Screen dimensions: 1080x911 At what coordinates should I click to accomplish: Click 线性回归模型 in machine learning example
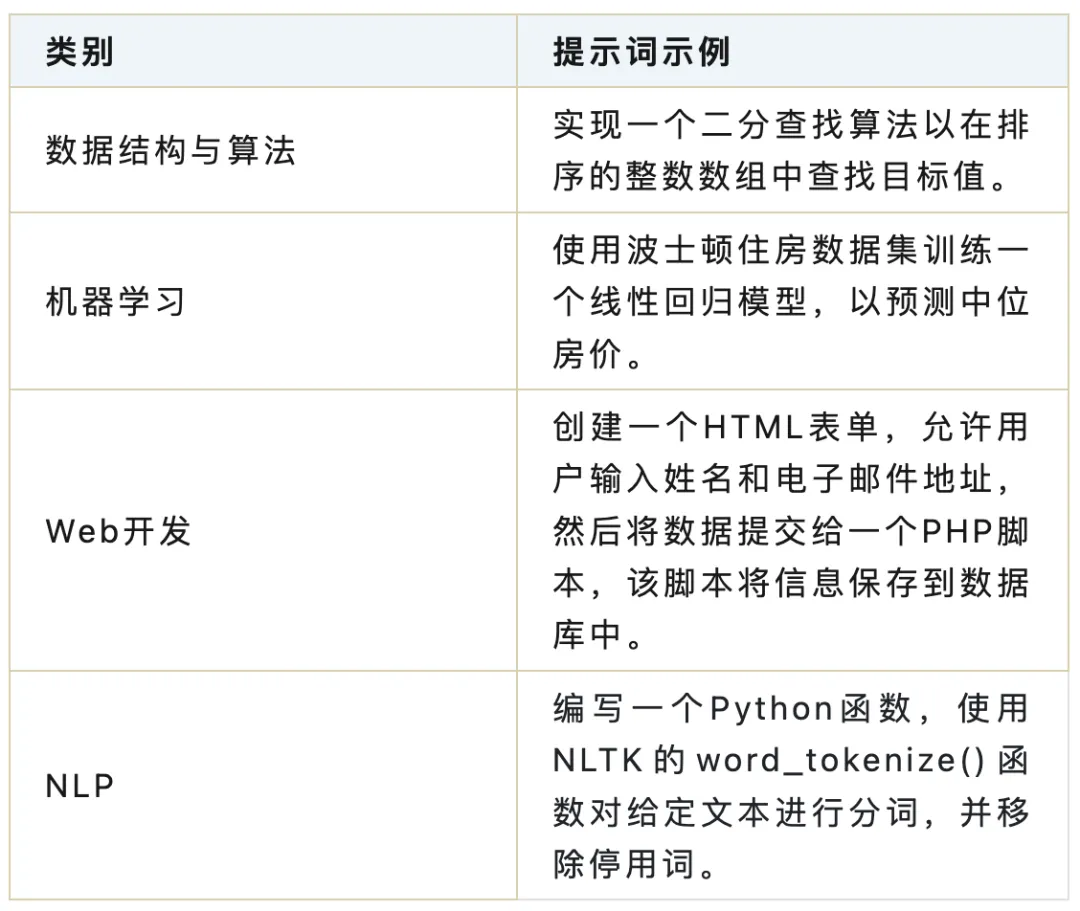(x=698, y=302)
